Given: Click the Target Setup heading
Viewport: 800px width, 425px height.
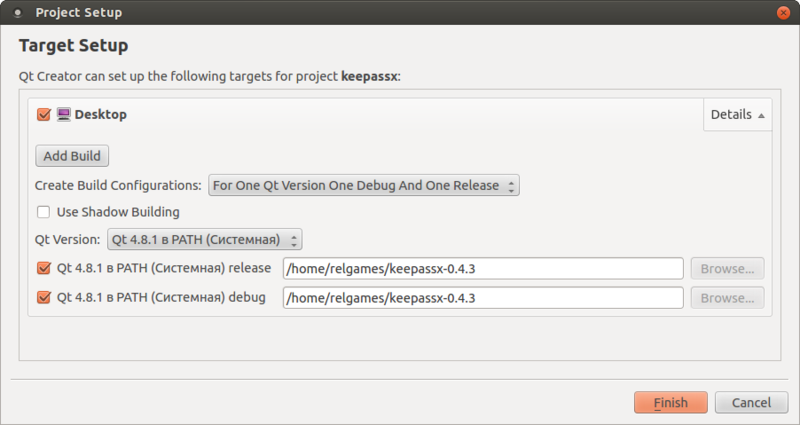Looking at the screenshot, I should (73, 45).
